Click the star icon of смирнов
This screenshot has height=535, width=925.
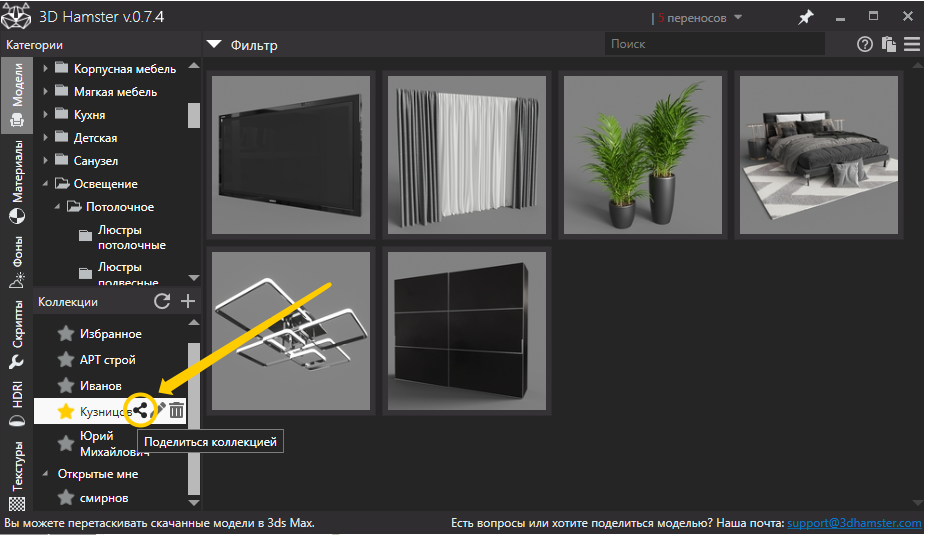[x=66, y=498]
